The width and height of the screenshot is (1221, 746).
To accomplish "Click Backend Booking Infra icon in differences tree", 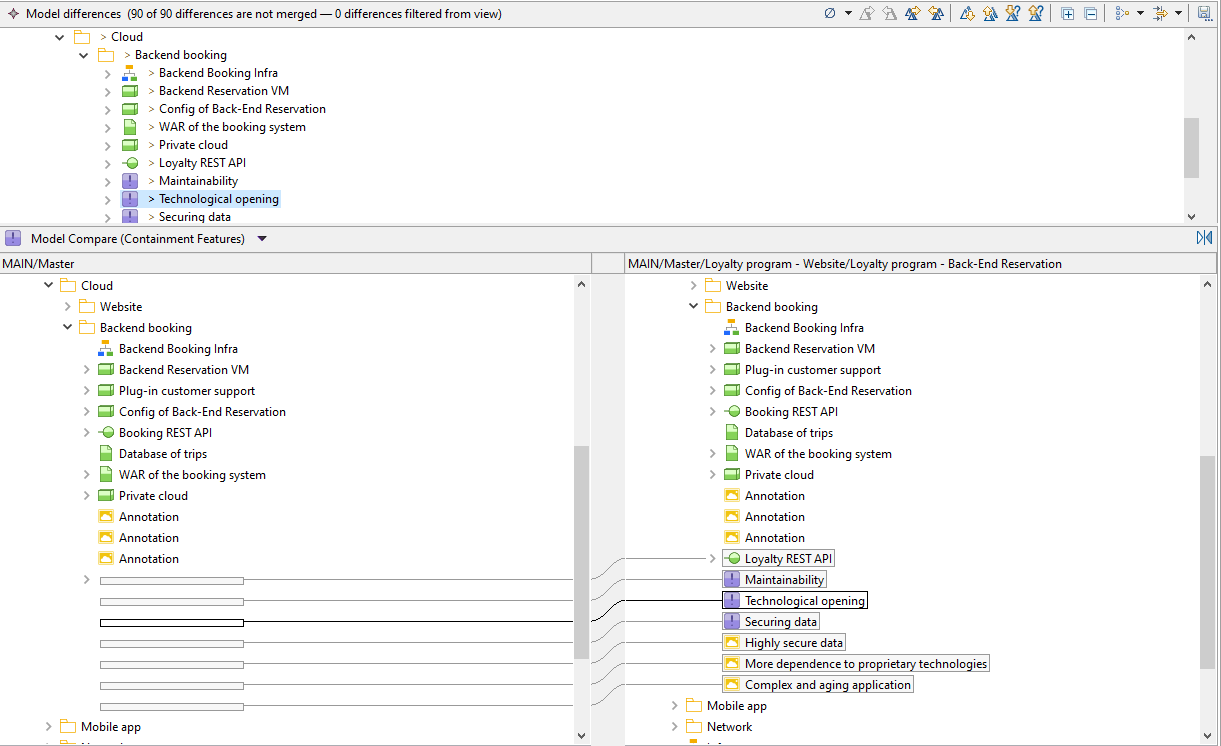I will pyautogui.click(x=129, y=73).
